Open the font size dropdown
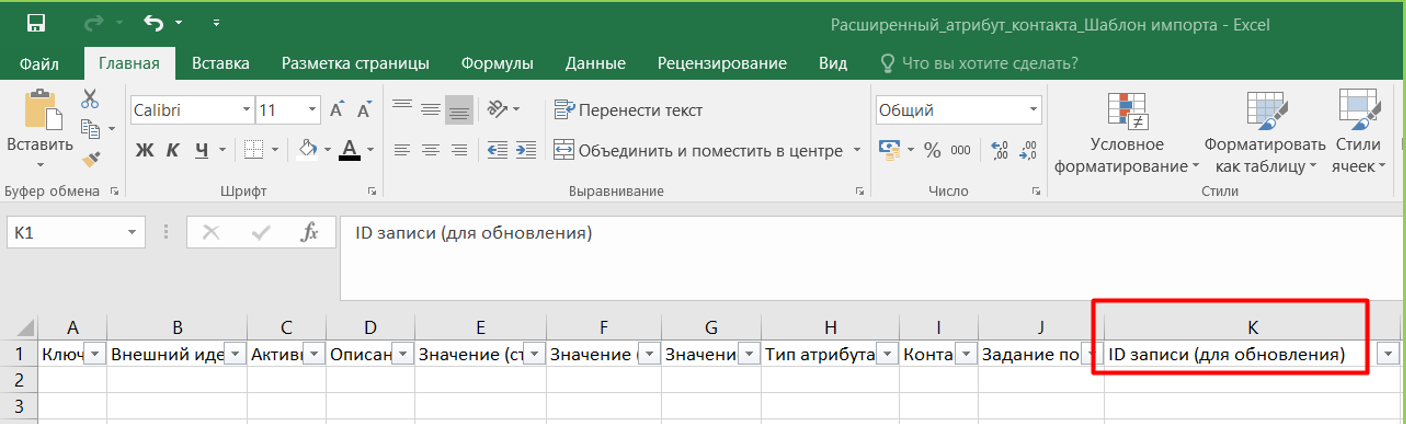Image resolution: width=1406 pixels, height=424 pixels. tap(311, 110)
